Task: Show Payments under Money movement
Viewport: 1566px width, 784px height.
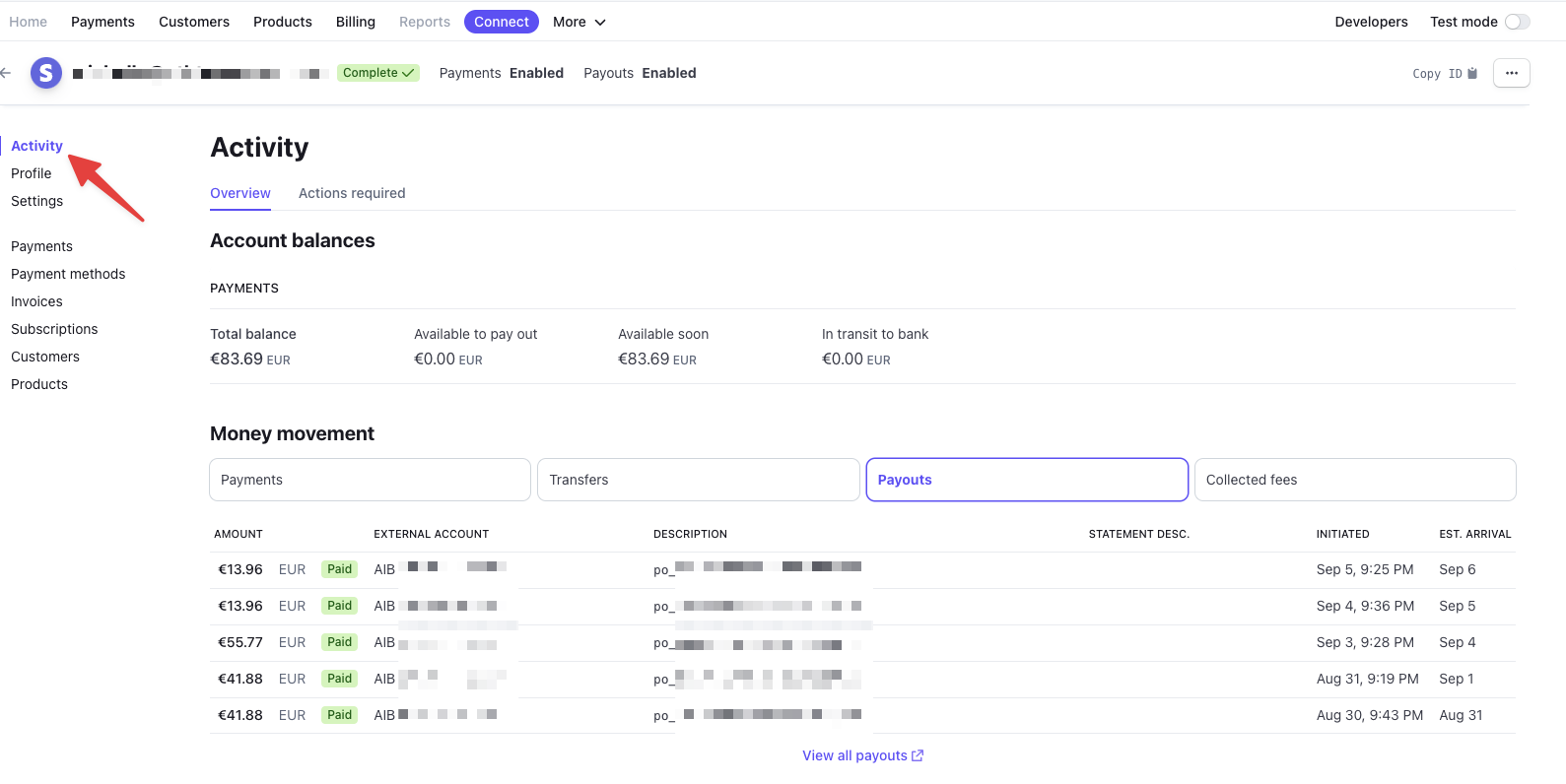Action: [x=370, y=480]
